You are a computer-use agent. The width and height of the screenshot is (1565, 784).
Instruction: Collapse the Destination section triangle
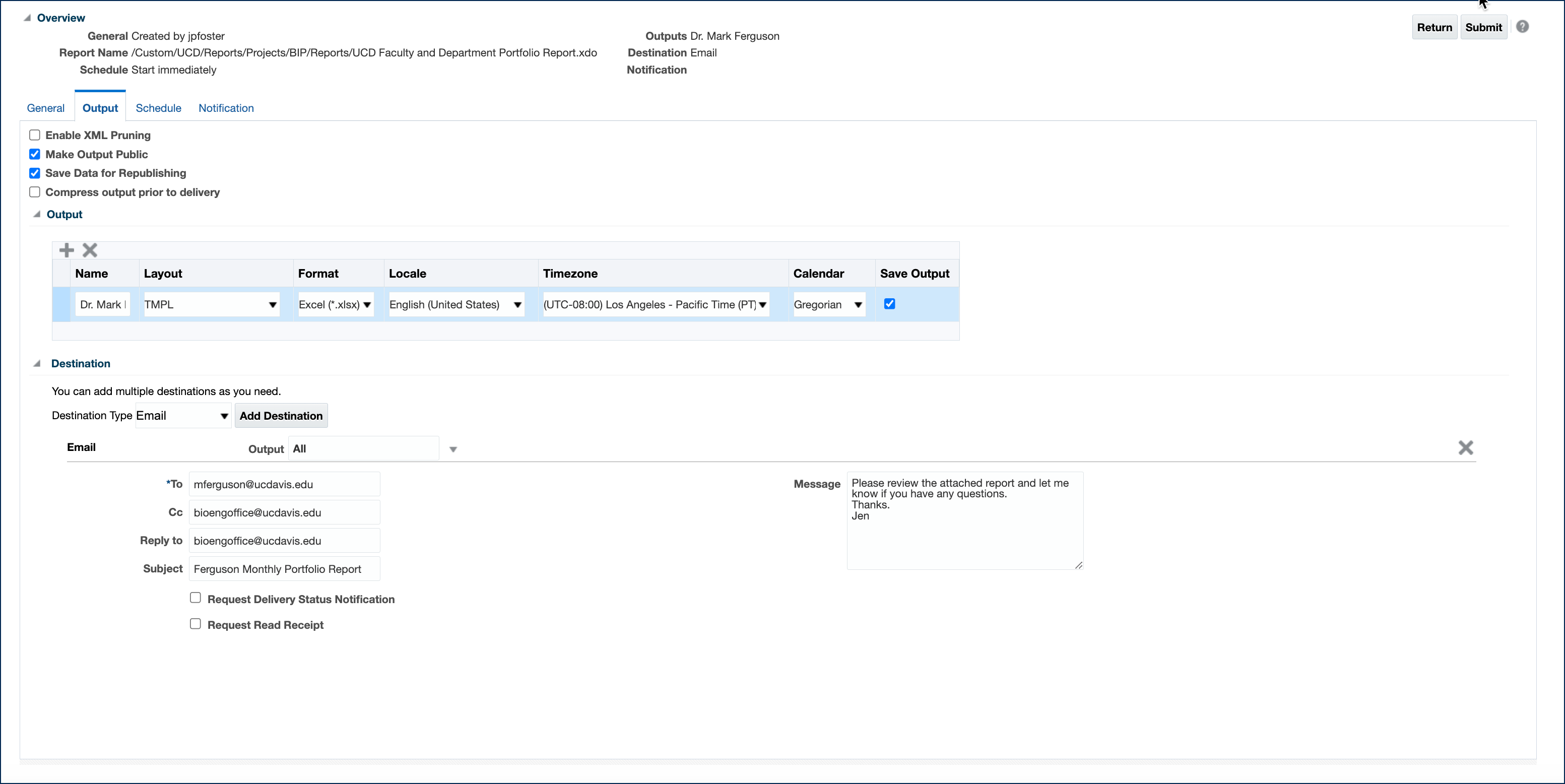[x=36, y=363]
